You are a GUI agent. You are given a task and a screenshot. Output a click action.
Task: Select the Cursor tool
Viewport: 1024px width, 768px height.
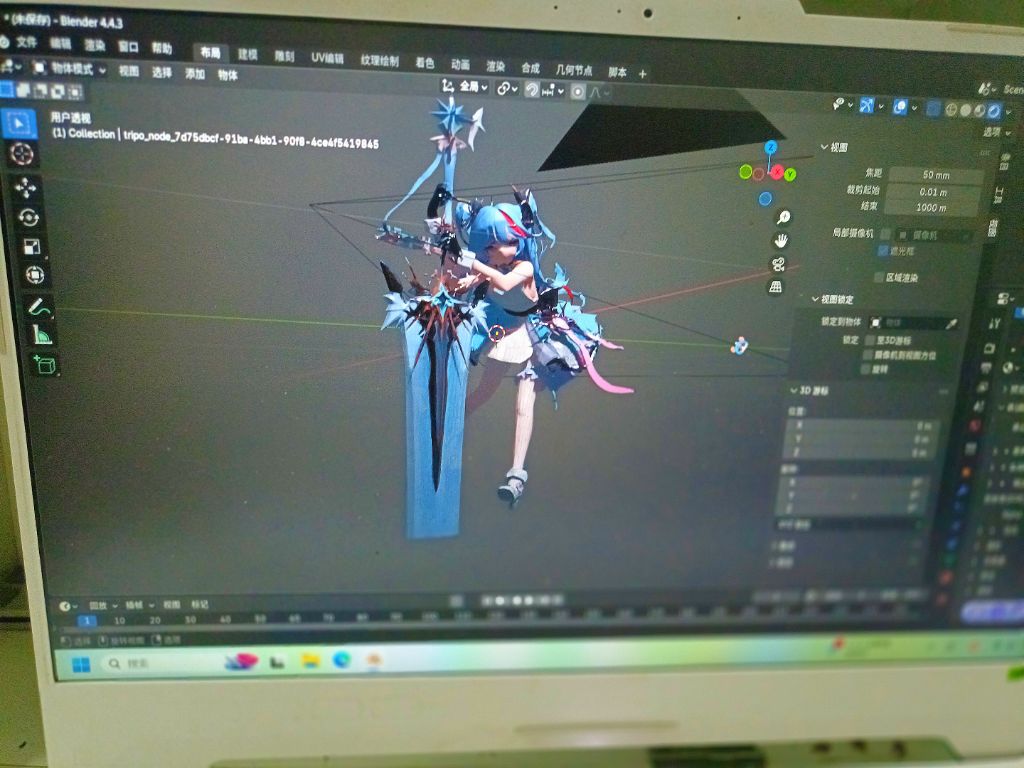[x=22, y=153]
